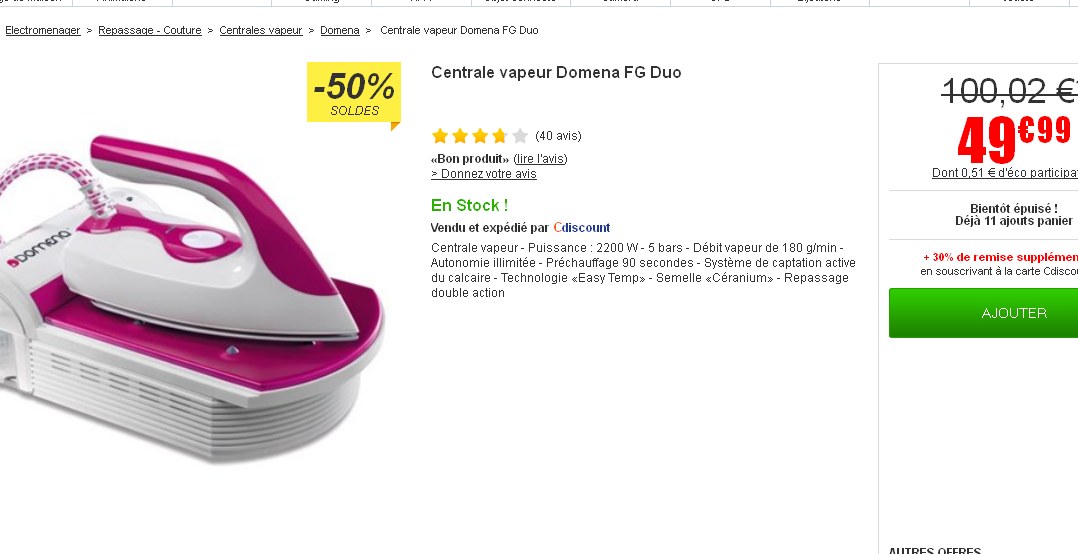
Task: Click the (40 avis) review count
Action: tap(558, 136)
